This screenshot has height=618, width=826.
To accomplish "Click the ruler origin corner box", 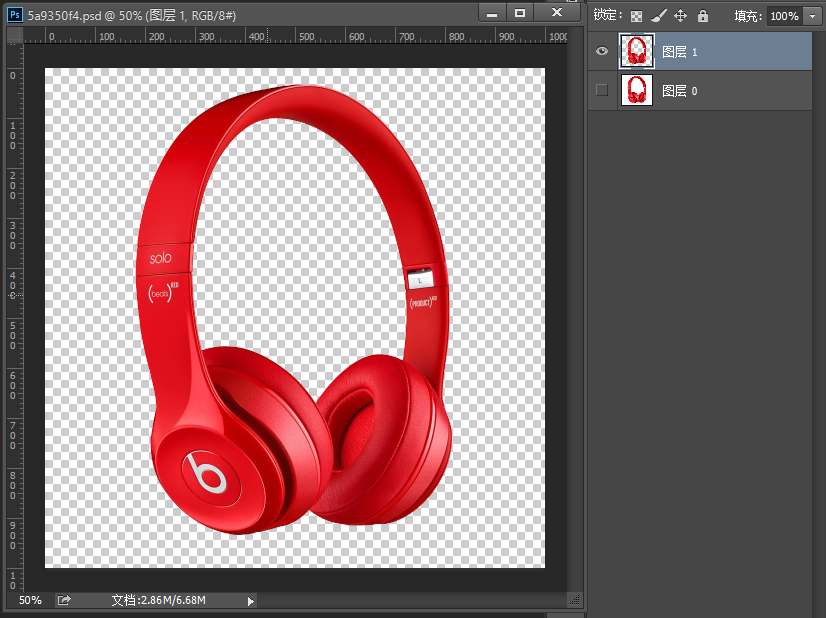I will point(15,35).
